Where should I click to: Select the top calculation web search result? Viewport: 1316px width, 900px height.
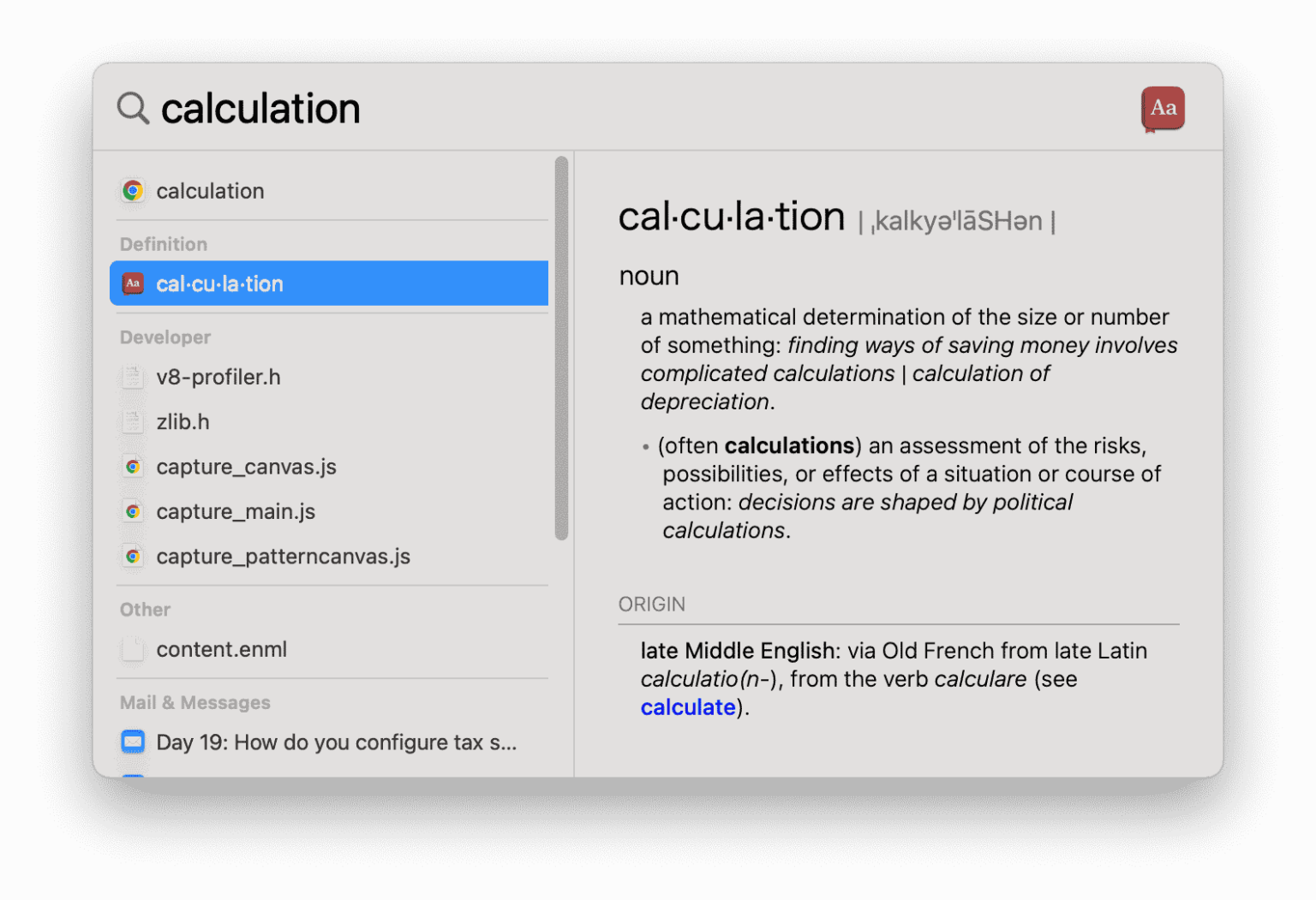click(210, 191)
